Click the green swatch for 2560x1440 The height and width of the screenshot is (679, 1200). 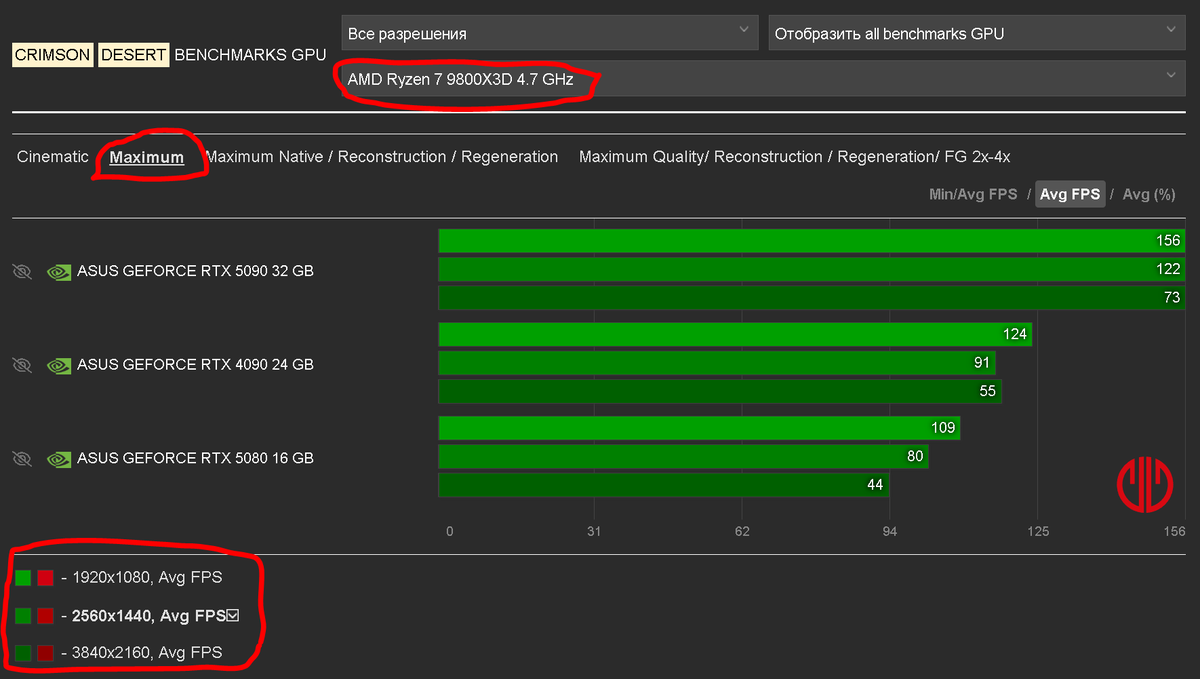coord(23,616)
